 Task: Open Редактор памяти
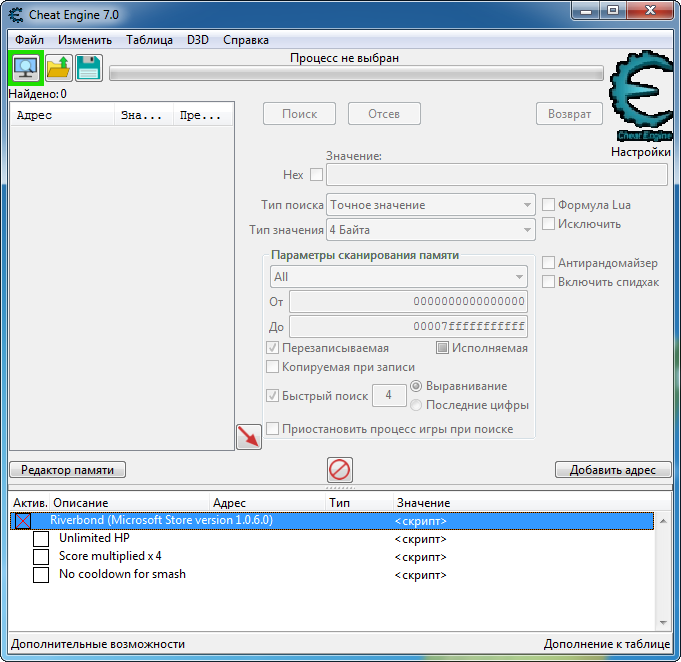67,470
